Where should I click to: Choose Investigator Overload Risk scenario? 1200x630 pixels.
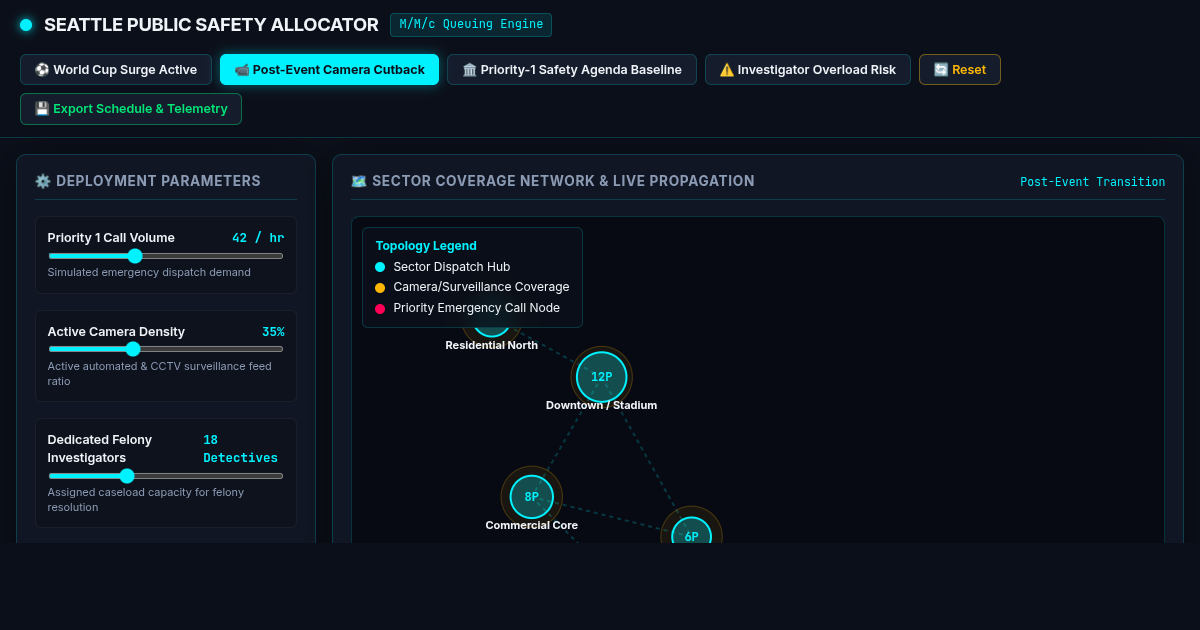click(x=808, y=70)
